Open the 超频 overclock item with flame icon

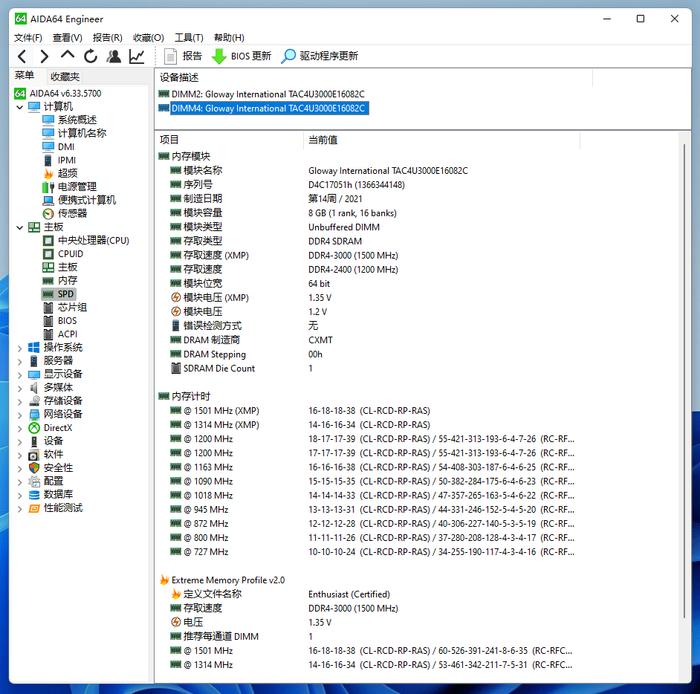tap(60, 173)
